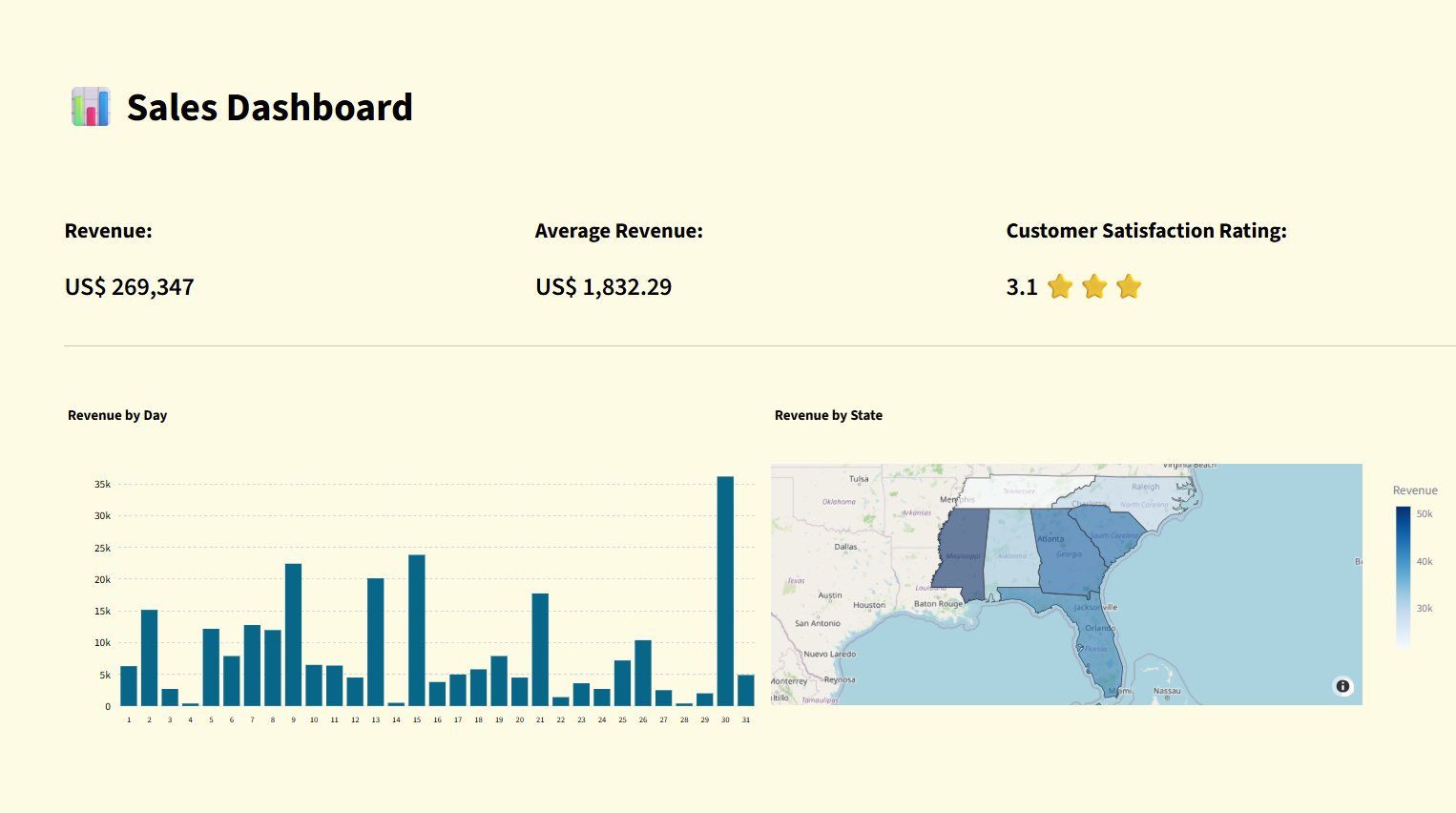Select the day 26 revenue bar
1456x813 pixels.
point(643,673)
